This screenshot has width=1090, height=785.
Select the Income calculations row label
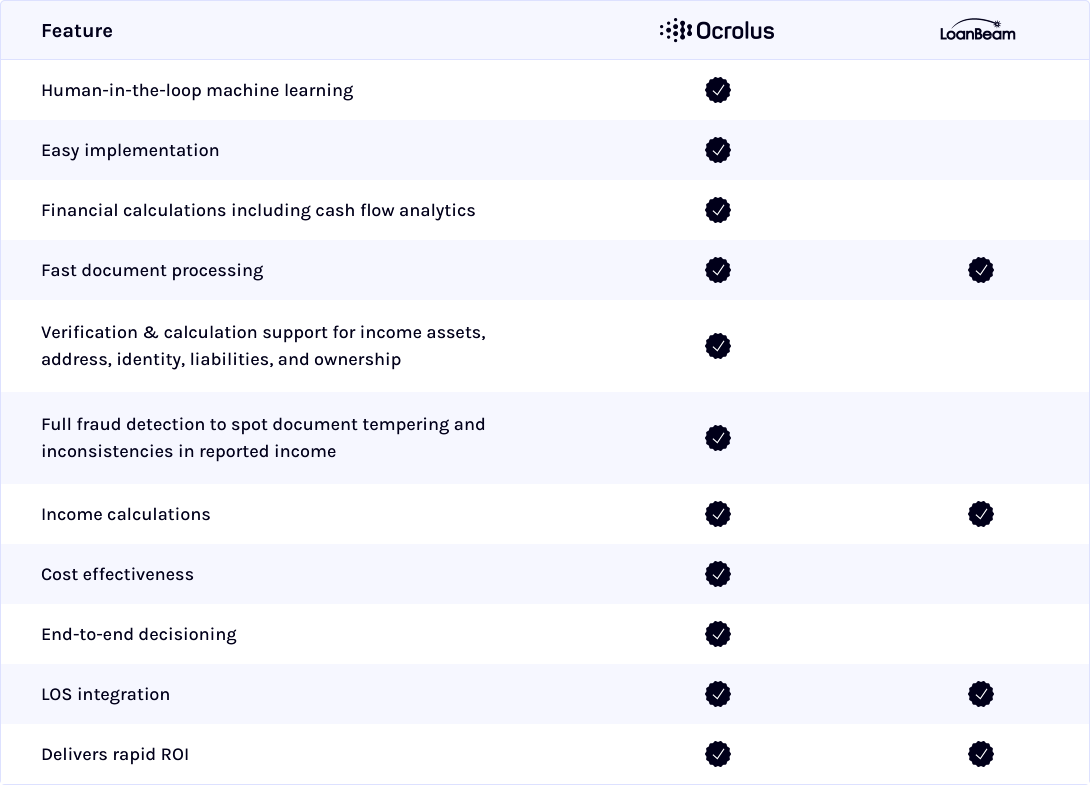pyautogui.click(x=126, y=515)
